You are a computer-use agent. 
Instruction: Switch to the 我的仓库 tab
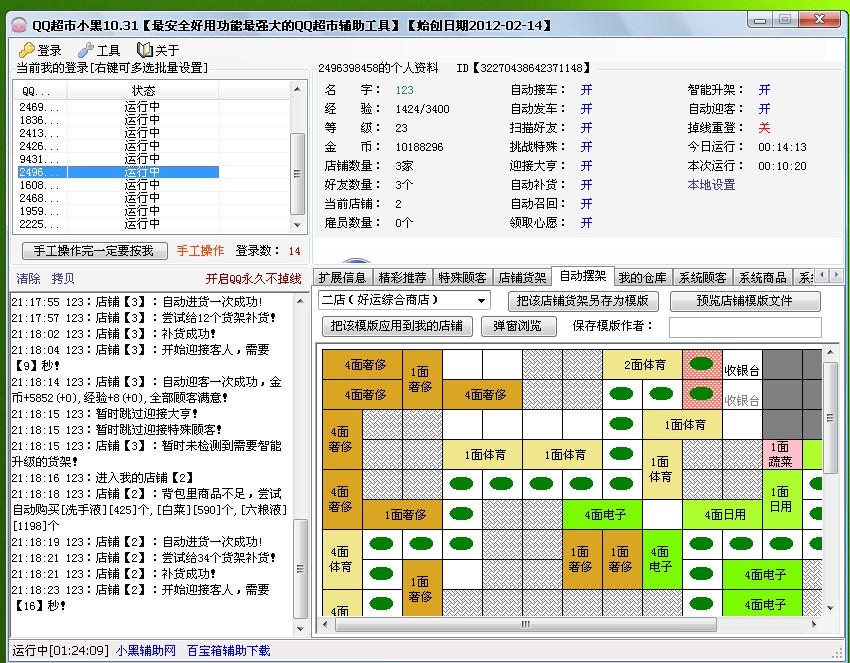[642, 278]
